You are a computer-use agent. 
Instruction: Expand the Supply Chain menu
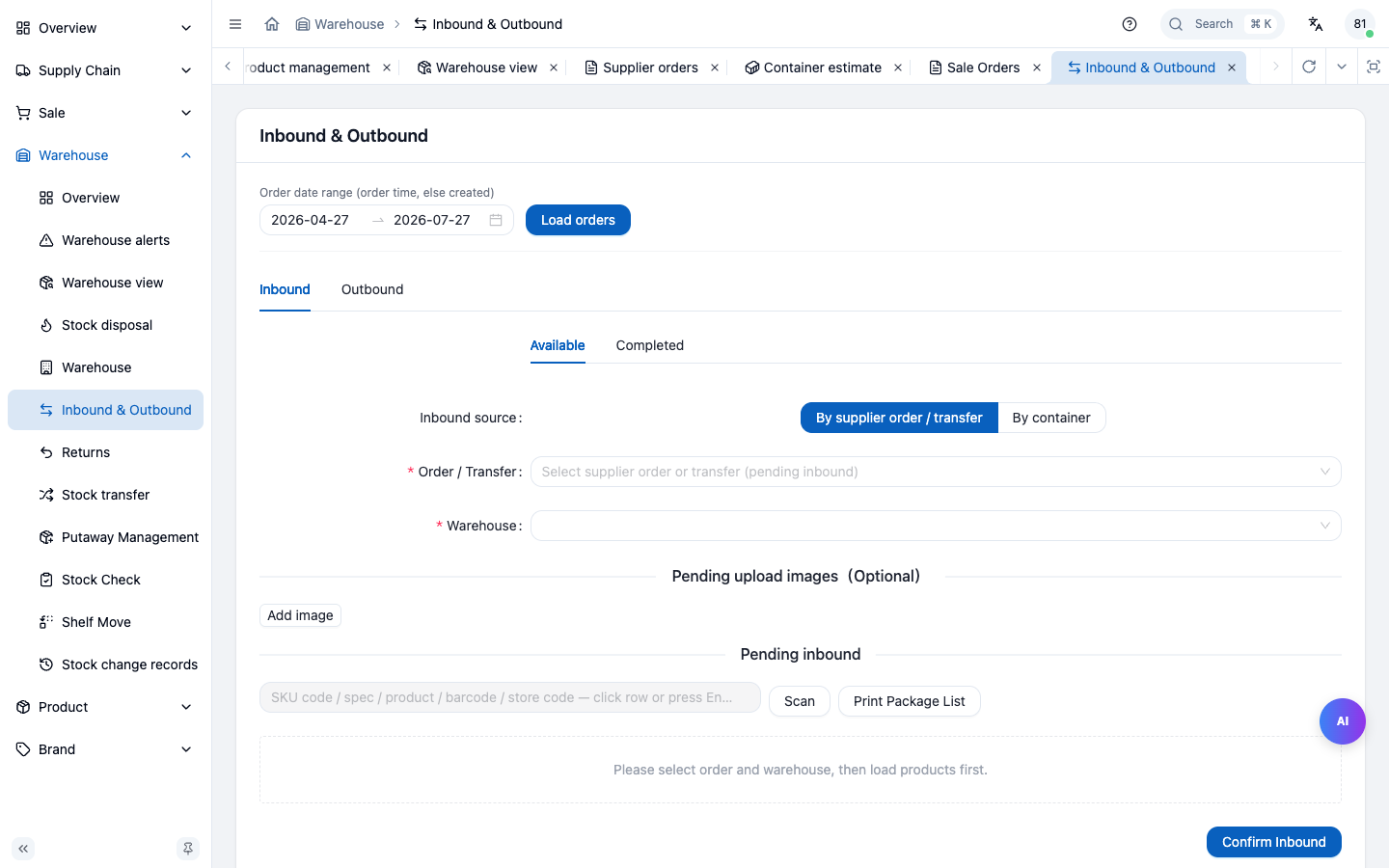coord(105,70)
